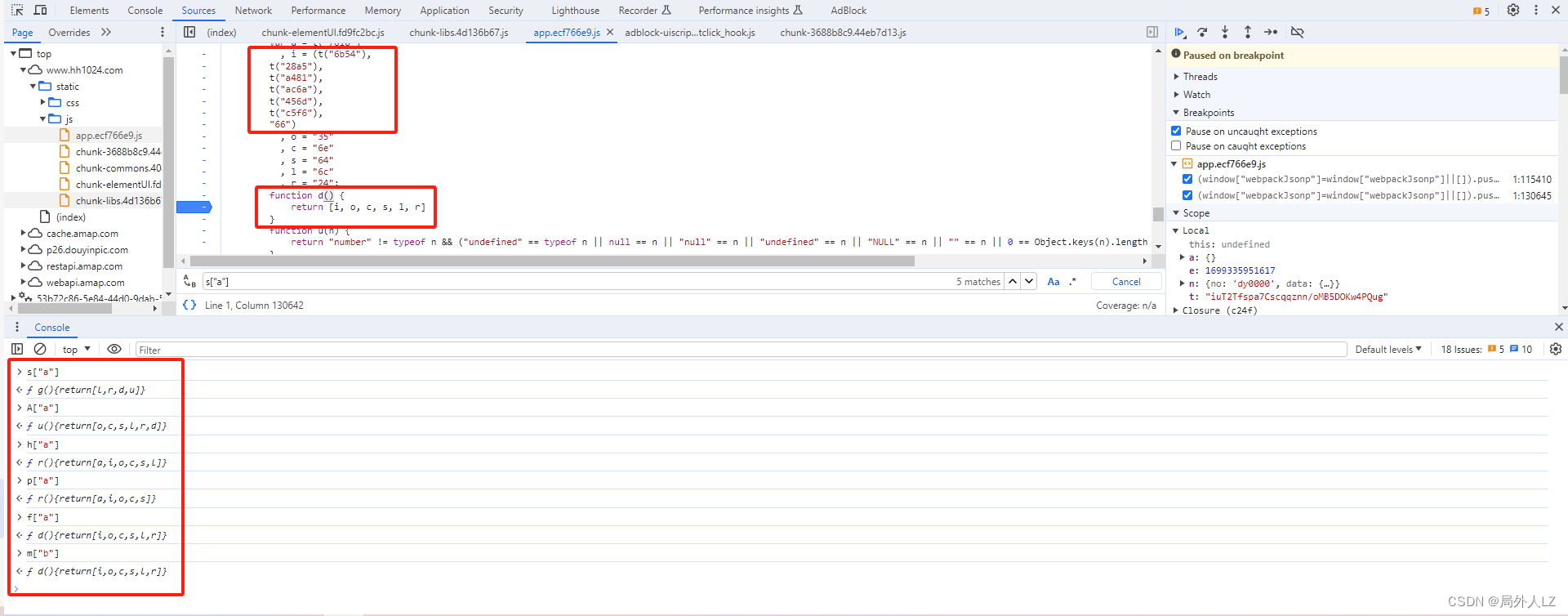Screen dimensions: 1568x616
Task: Uncheck the breakpoint at 1:130645
Action: click(x=1187, y=195)
